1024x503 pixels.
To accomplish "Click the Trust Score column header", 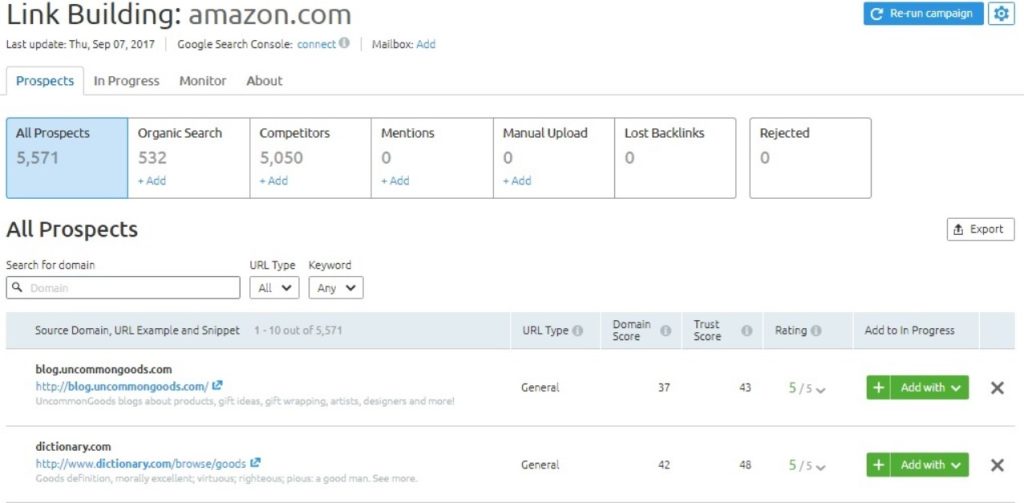I will (708, 331).
